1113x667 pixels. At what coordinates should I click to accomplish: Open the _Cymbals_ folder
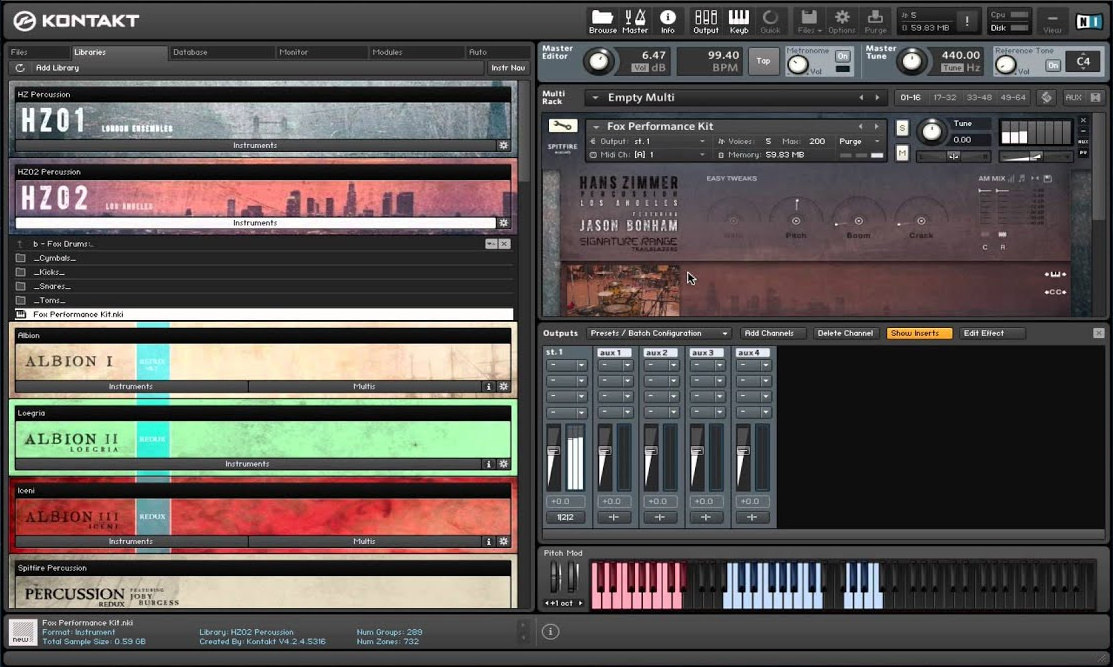[x=54, y=258]
